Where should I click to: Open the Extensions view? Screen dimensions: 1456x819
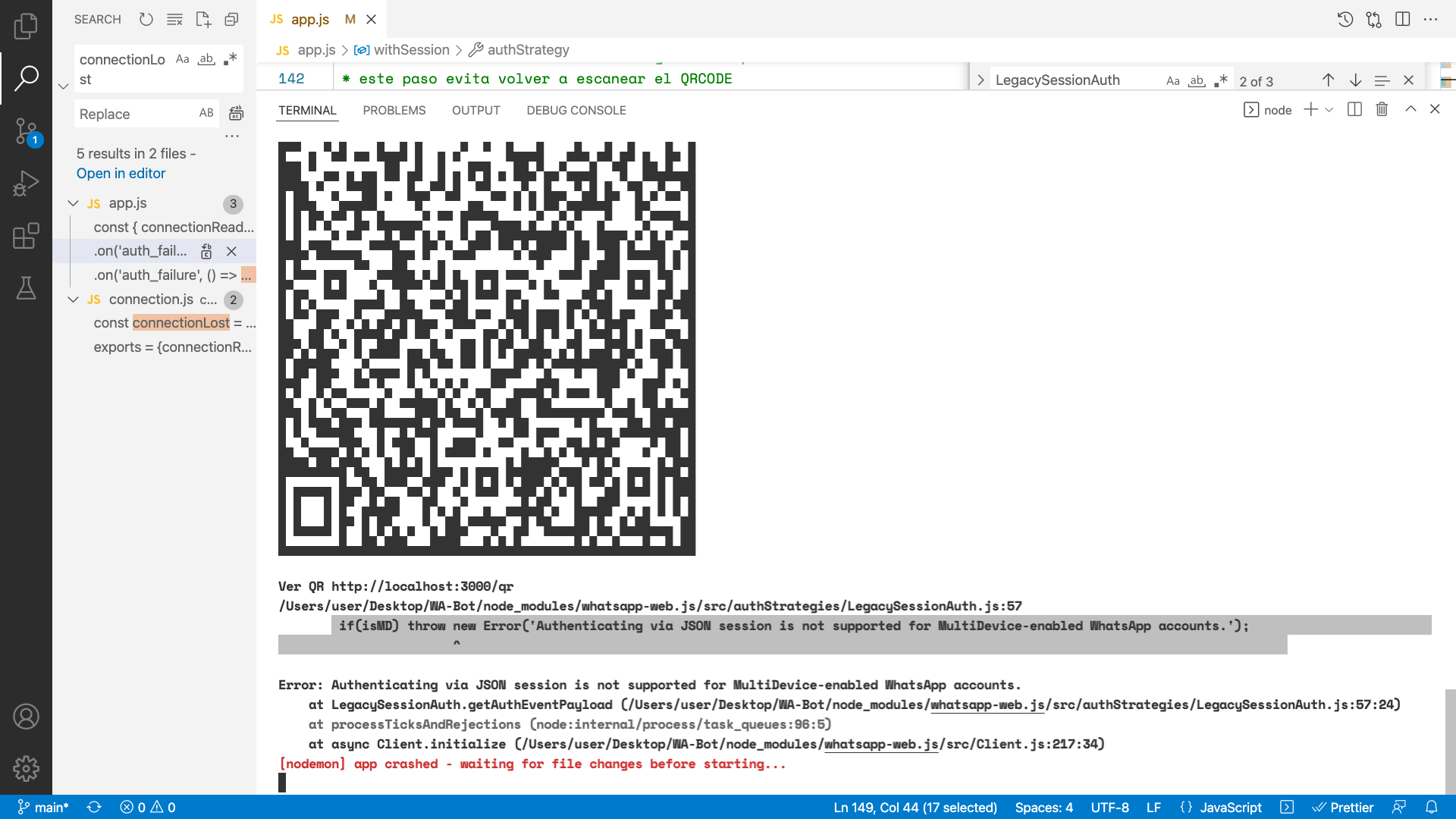pyautogui.click(x=26, y=236)
